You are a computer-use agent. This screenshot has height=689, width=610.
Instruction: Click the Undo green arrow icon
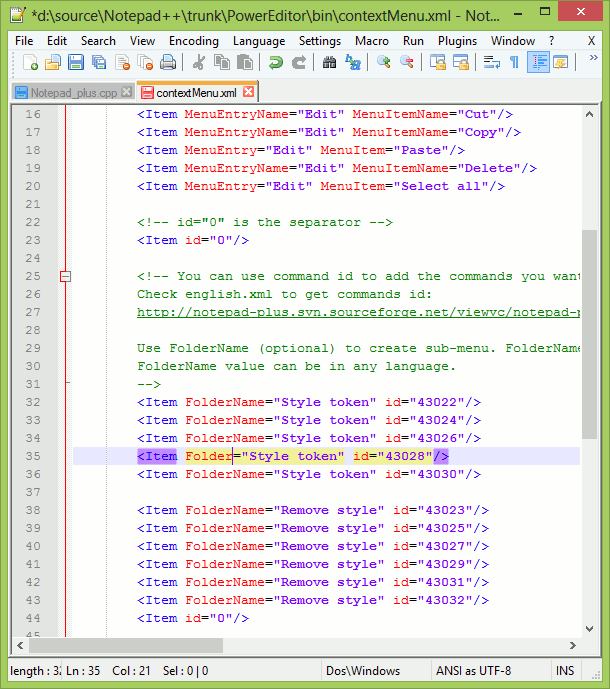pyautogui.click(x=276, y=62)
